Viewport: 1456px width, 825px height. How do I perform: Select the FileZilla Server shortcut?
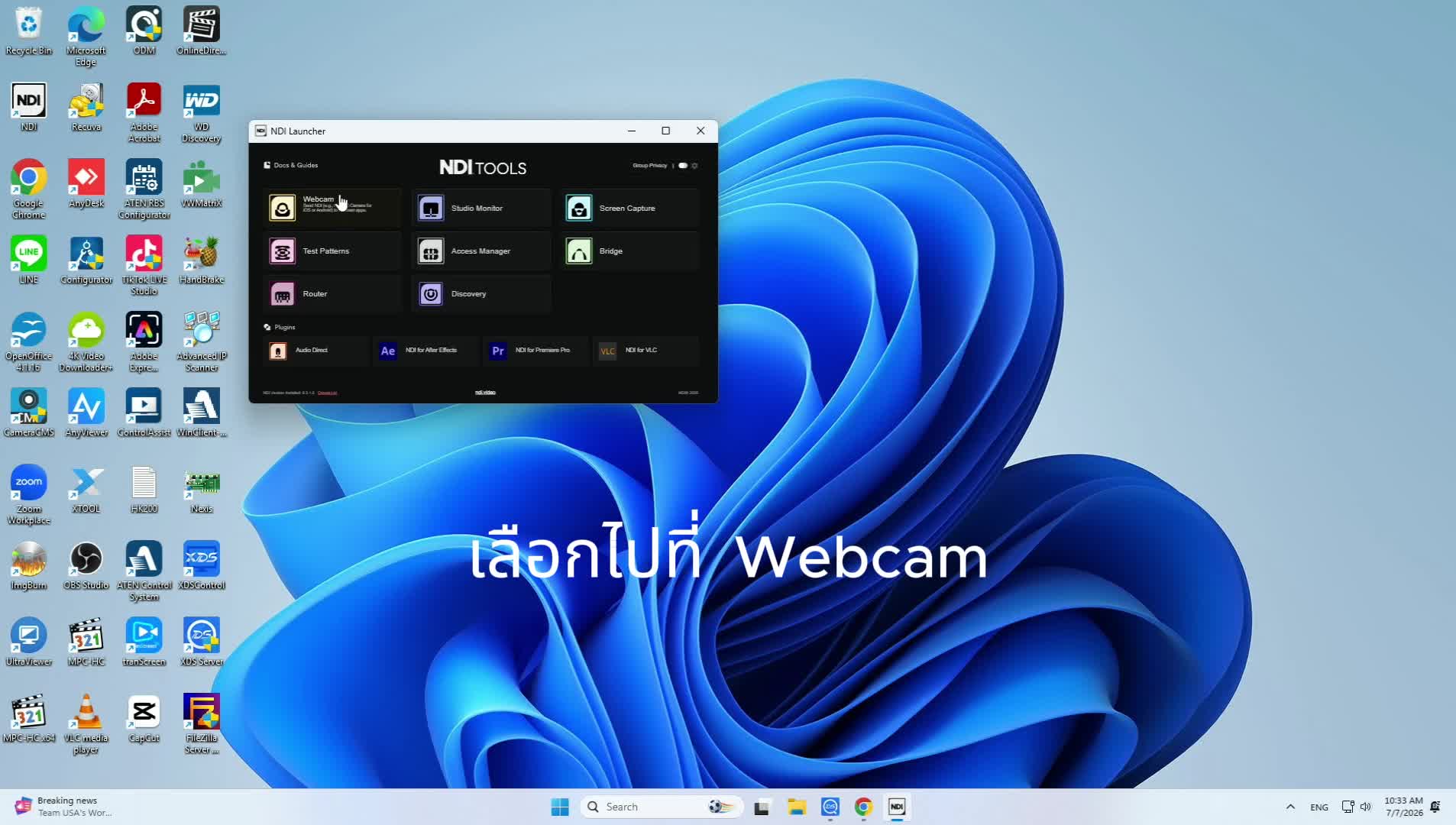(x=201, y=724)
